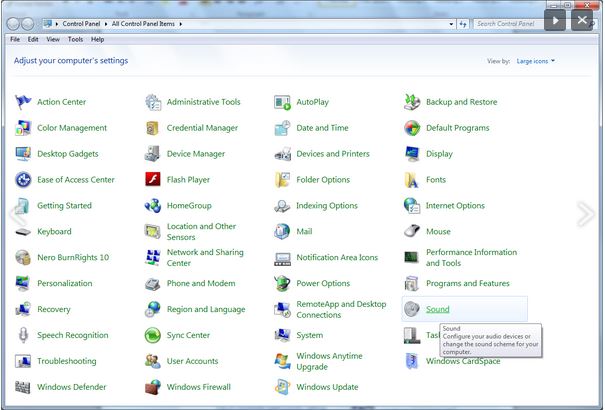This screenshot has width=605, height=410.
Task: Click the Speech Recognition microphone icon
Action: [x=23, y=335]
